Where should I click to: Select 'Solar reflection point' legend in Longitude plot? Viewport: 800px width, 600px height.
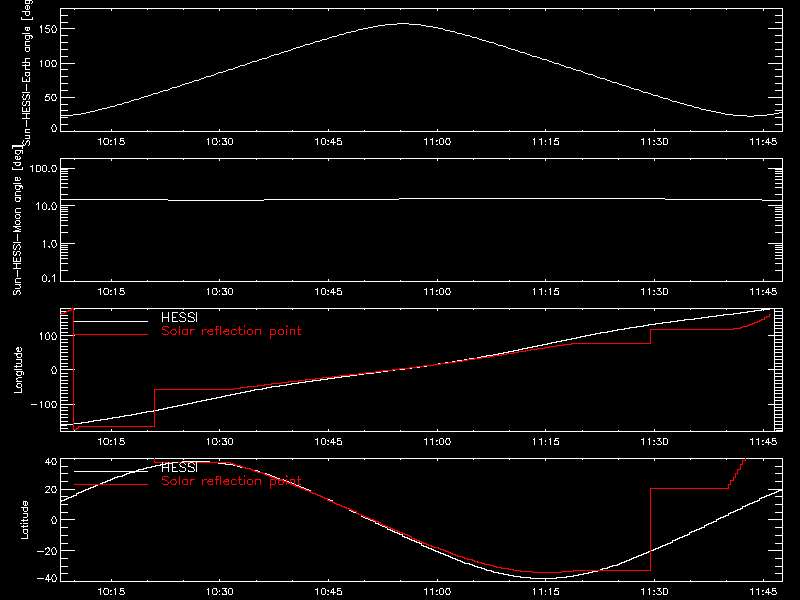(x=231, y=331)
